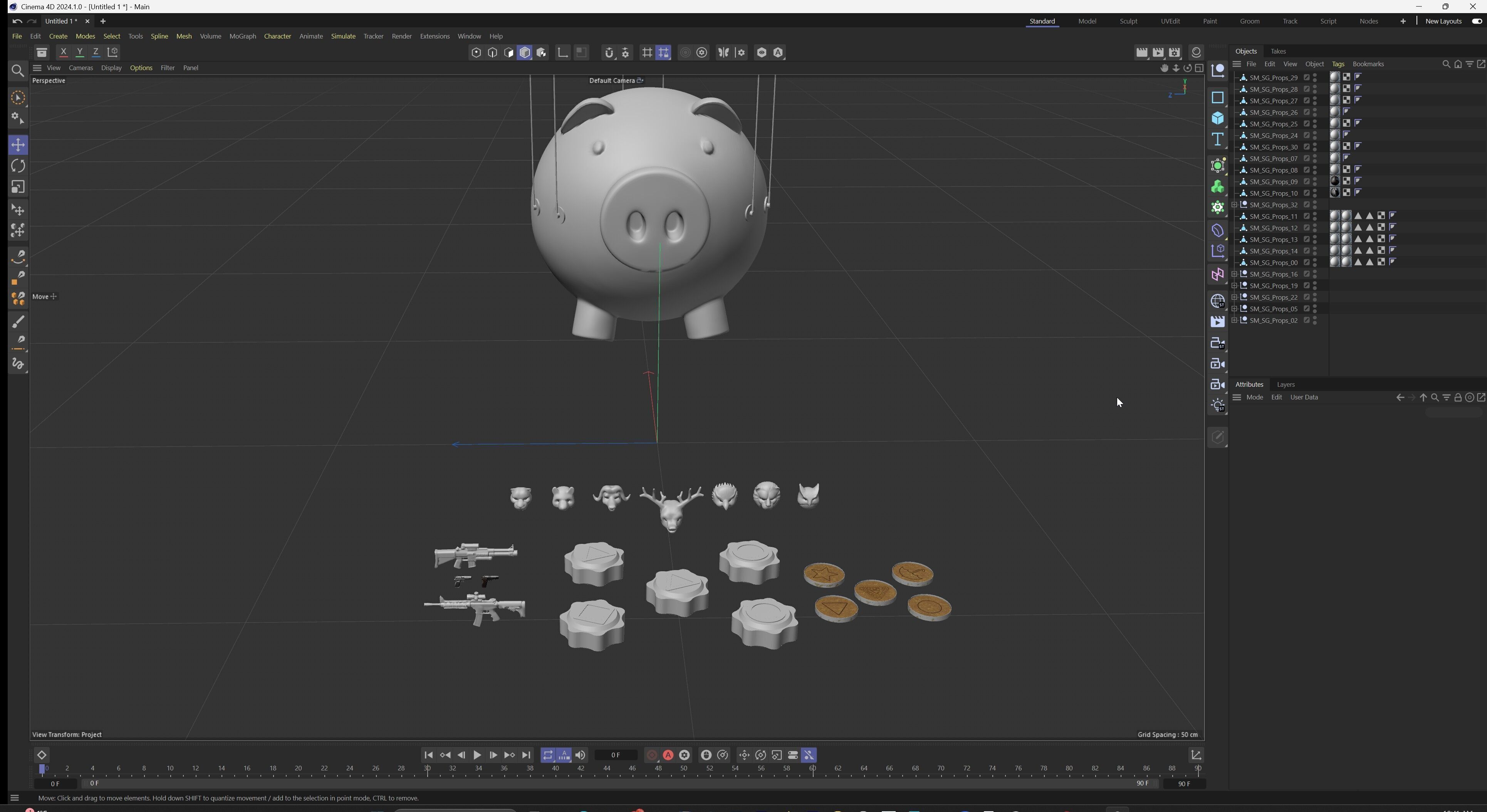The width and height of the screenshot is (1487, 812).
Task: Select the Scale tool
Action: 18,187
